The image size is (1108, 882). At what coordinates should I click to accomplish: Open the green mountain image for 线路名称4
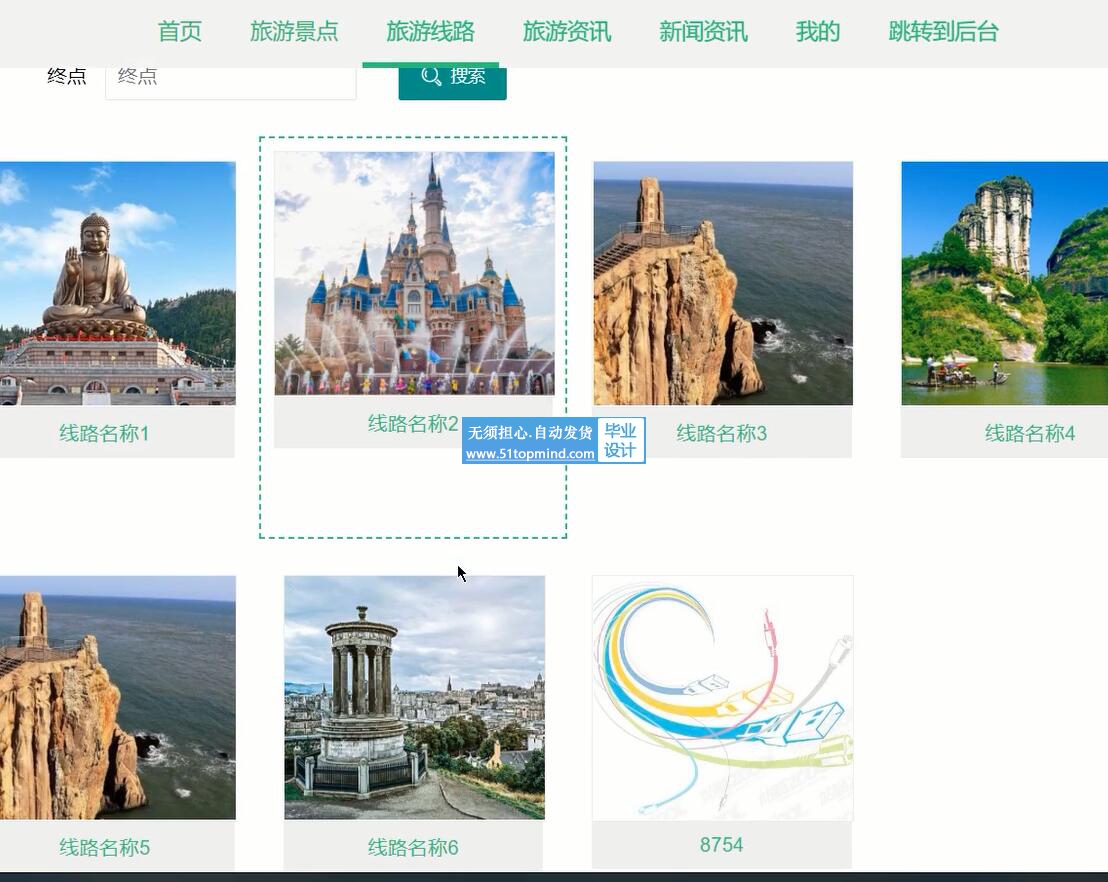pyautogui.click(x=1004, y=283)
